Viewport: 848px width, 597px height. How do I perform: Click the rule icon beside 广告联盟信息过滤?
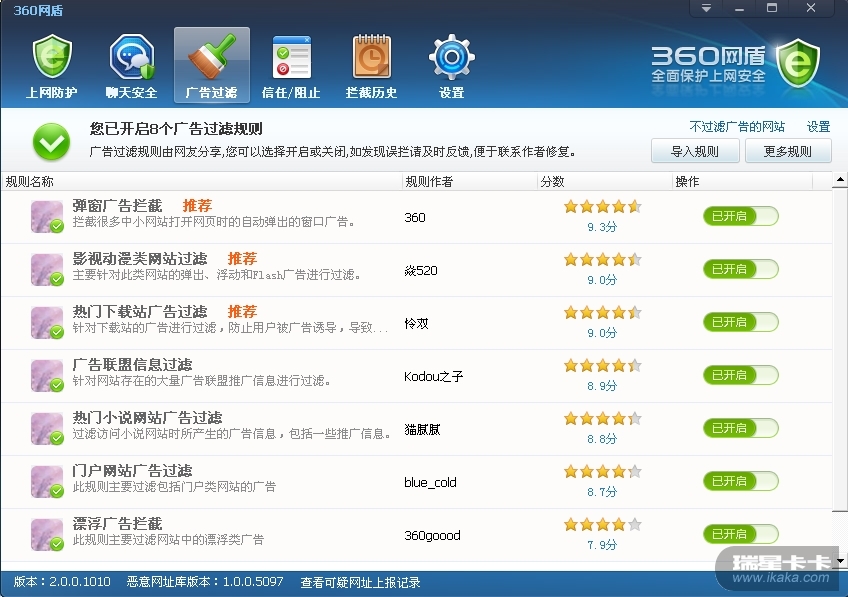tap(47, 376)
